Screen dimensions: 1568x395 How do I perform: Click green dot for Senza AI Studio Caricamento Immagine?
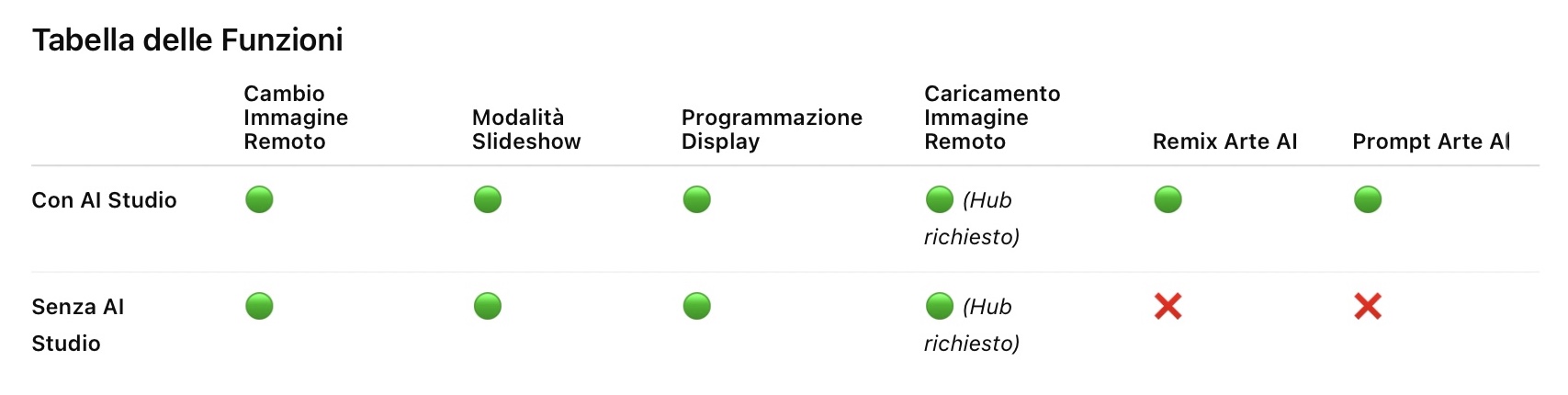point(940,306)
